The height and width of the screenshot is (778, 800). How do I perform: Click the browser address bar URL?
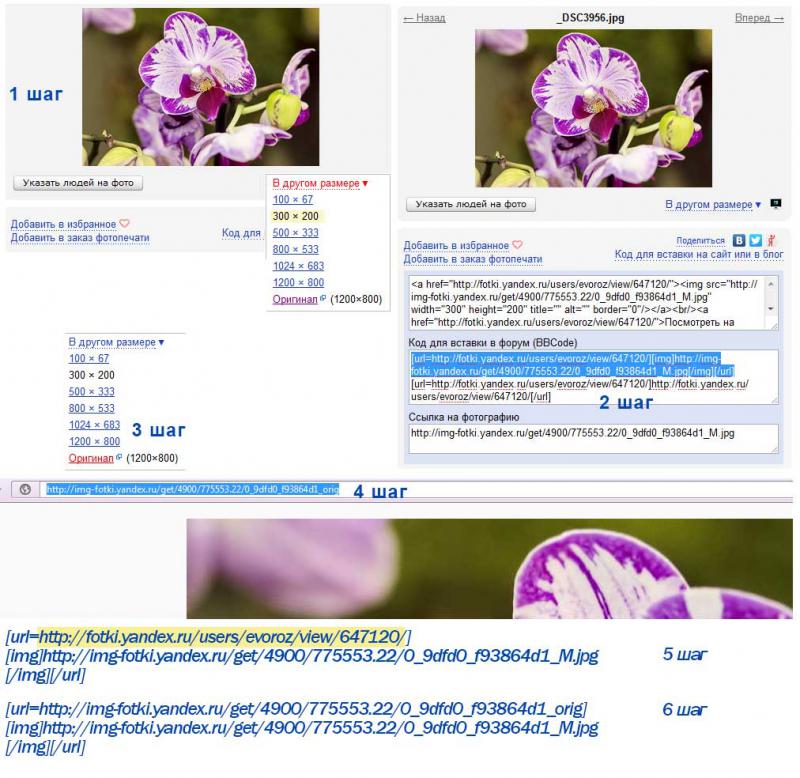(192, 489)
